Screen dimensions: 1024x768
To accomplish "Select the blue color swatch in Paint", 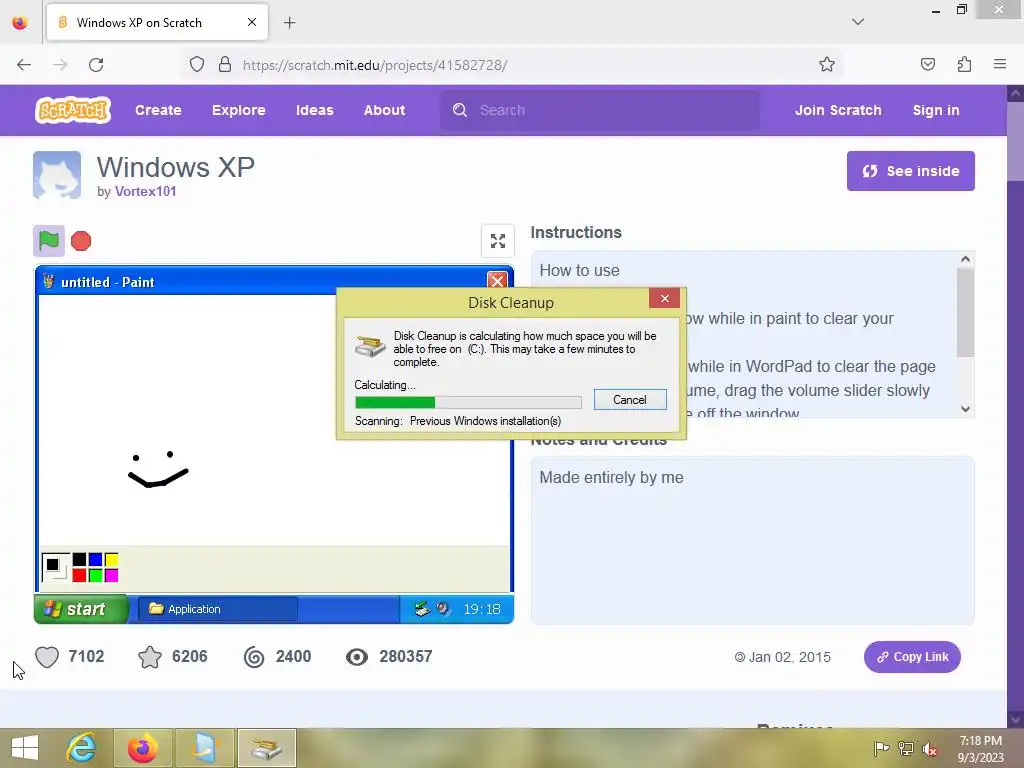I will 95,559.
